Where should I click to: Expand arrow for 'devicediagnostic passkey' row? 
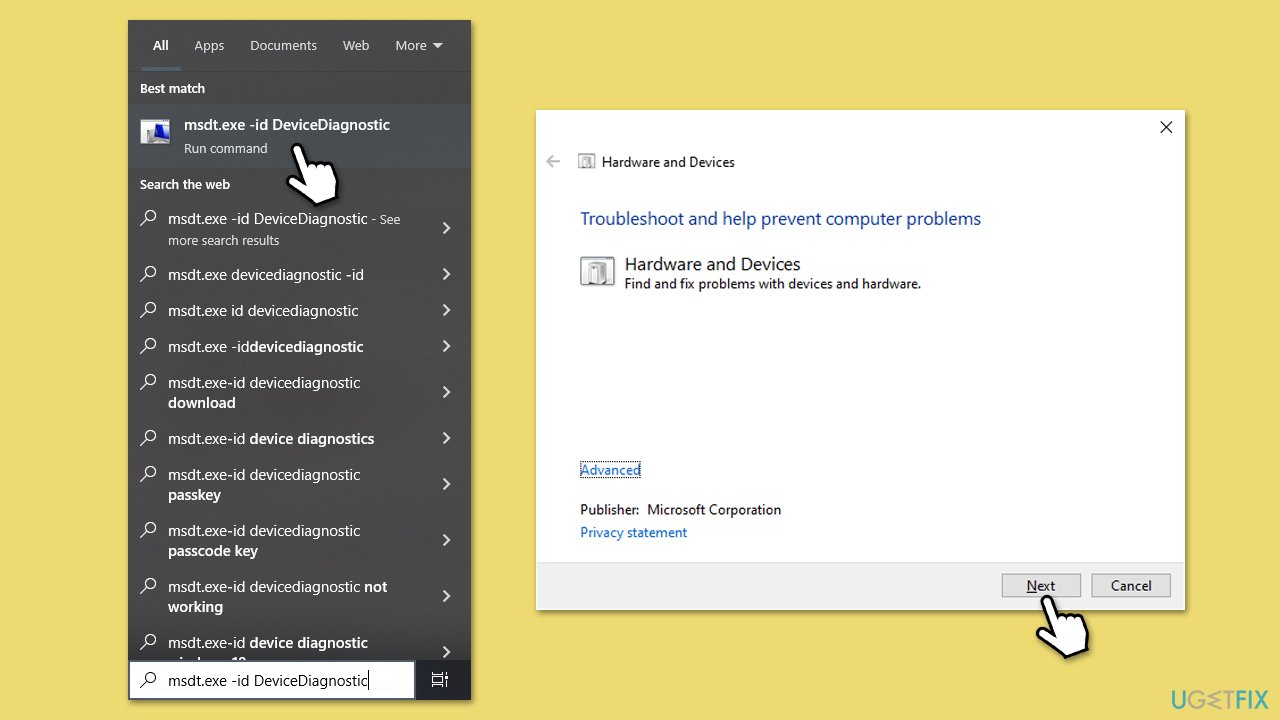click(447, 485)
